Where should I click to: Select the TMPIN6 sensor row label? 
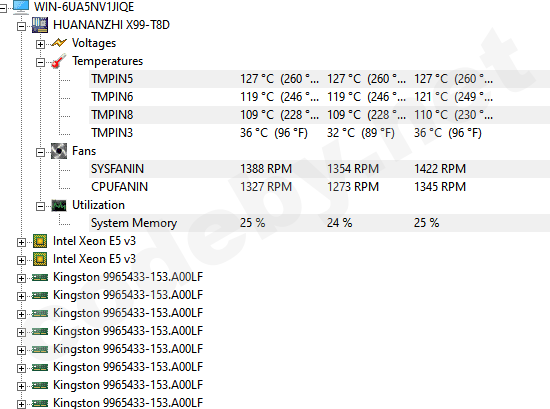(112, 97)
